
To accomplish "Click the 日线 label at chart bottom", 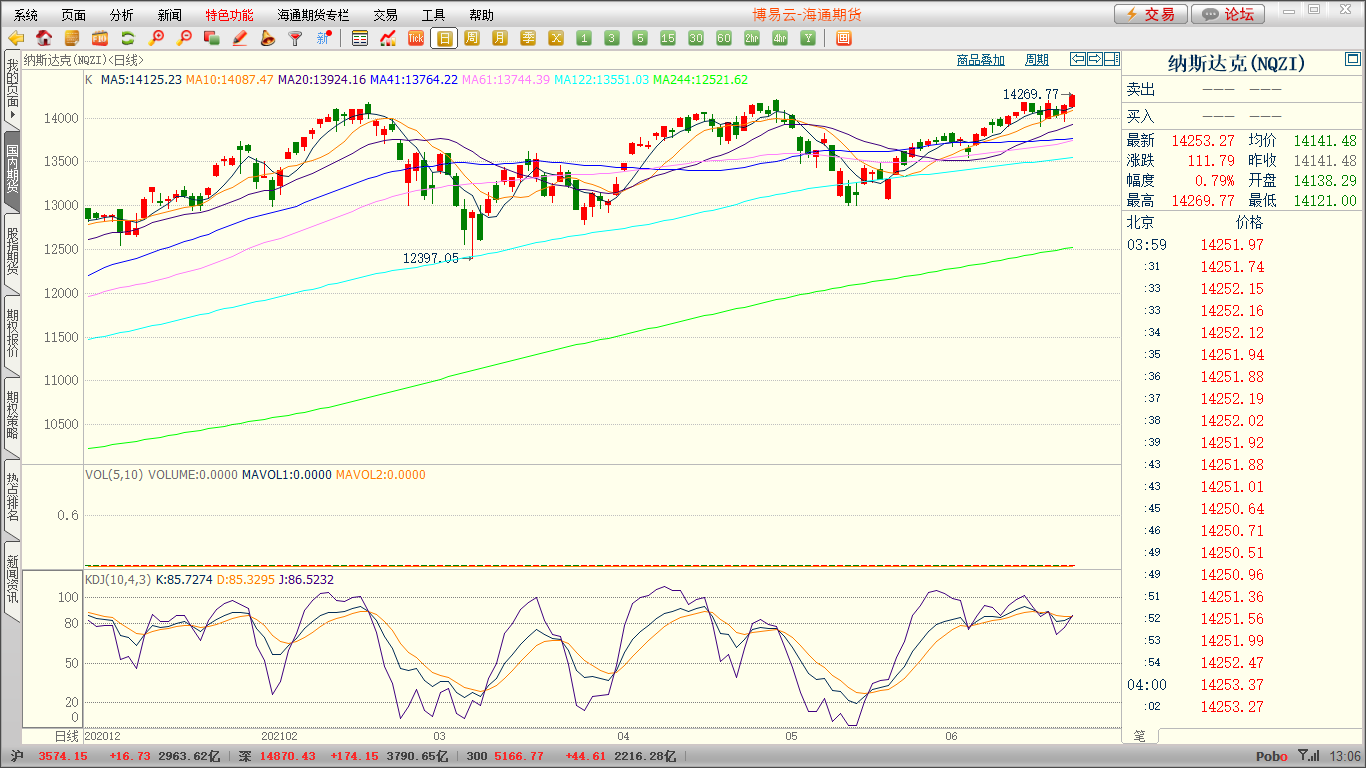I will click(66, 736).
